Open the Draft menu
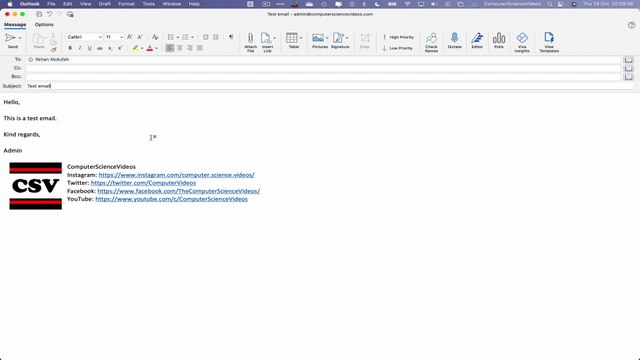 coord(104,4)
